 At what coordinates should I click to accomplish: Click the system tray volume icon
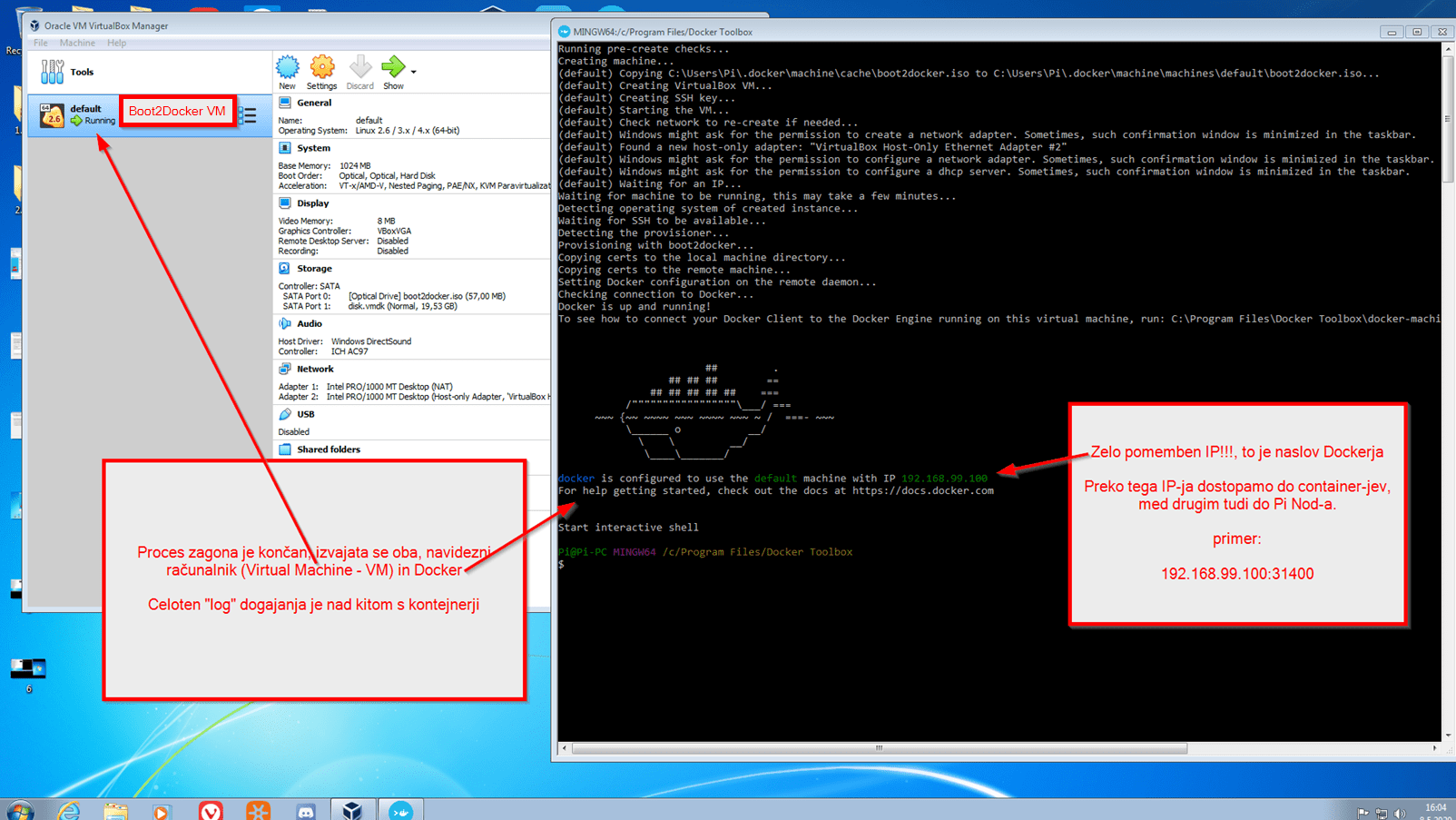[x=1400, y=814]
